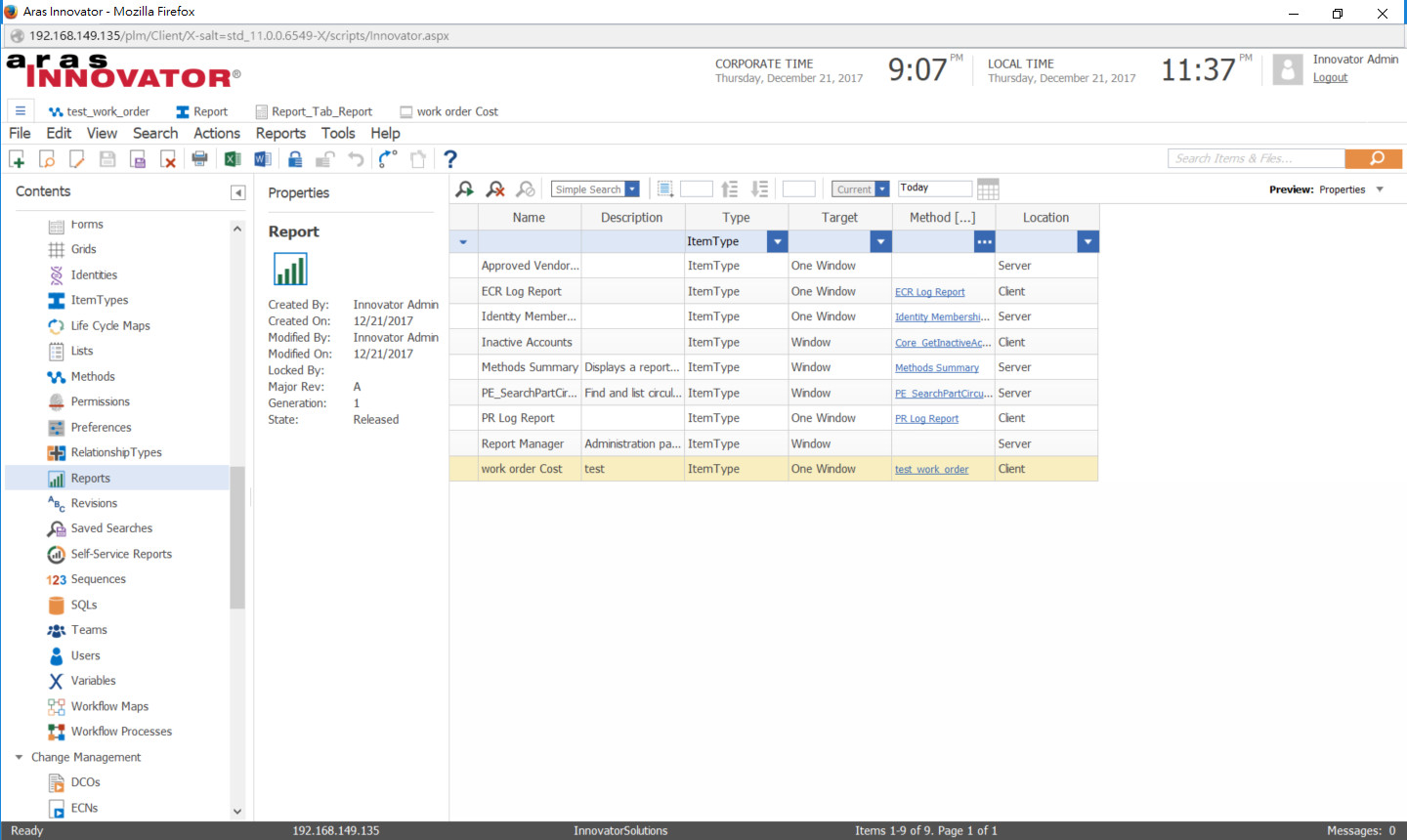Image resolution: width=1407 pixels, height=840 pixels.
Task: Open the ECR Log Report method link
Action: pos(929,292)
